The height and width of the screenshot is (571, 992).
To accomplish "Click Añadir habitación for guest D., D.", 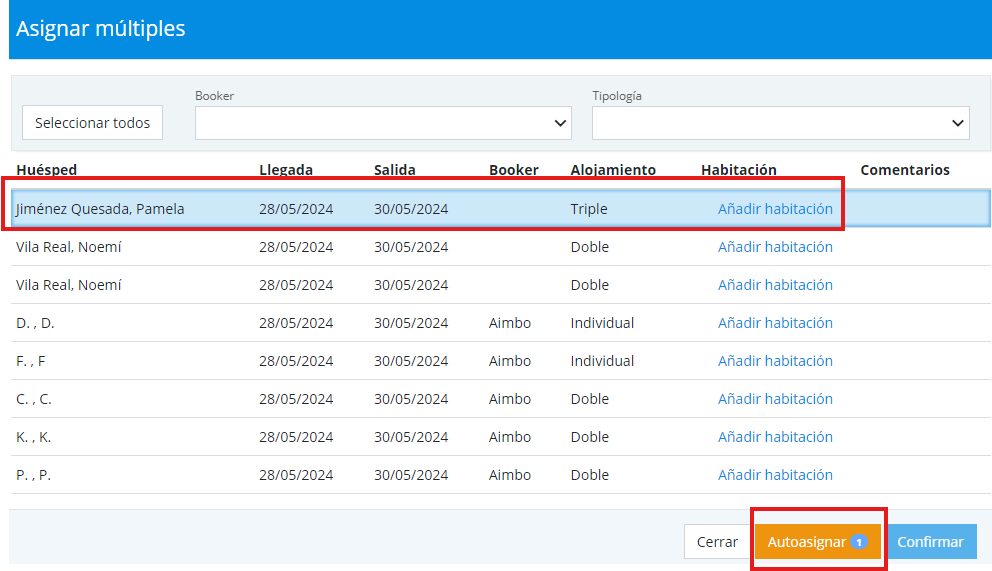I will click(x=775, y=323).
